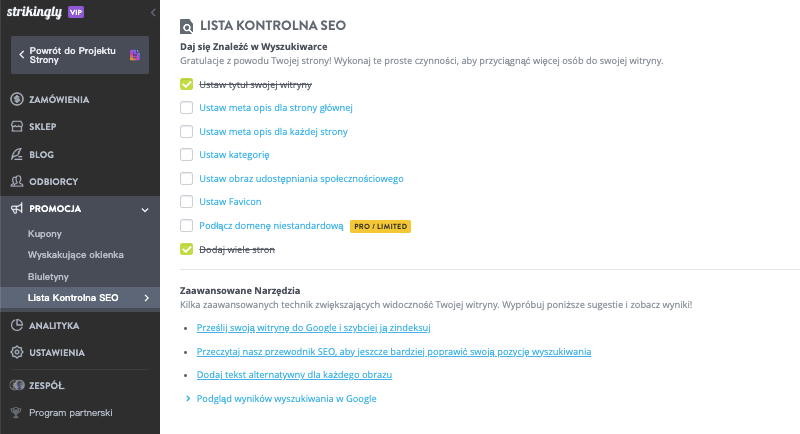Collapse the sidebar using the top arrow
800x434 pixels.
[x=153, y=12]
